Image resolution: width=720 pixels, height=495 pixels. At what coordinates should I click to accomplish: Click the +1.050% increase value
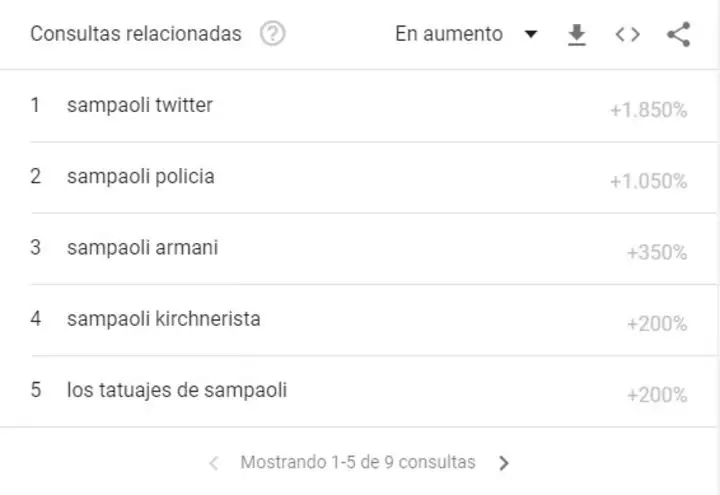tap(648, 182)
